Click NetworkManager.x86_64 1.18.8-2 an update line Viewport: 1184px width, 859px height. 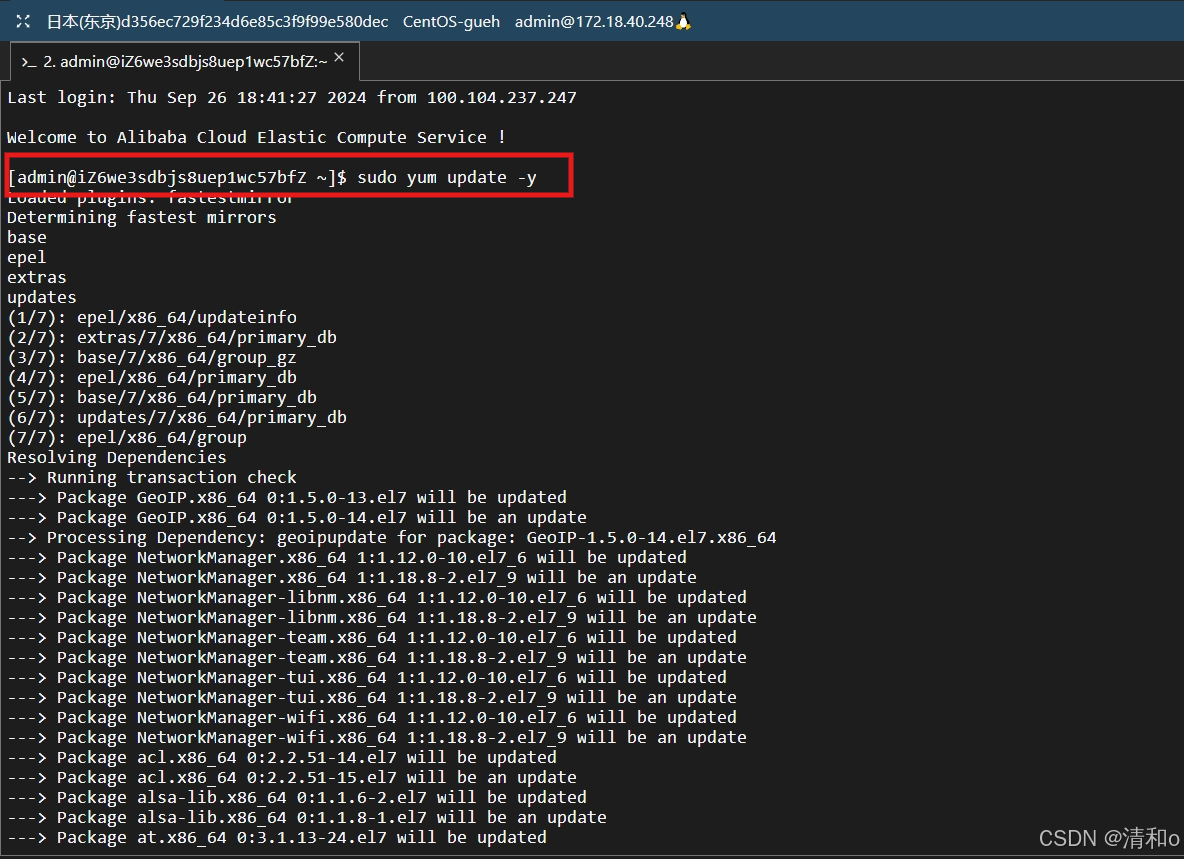(x=352, y=577)
